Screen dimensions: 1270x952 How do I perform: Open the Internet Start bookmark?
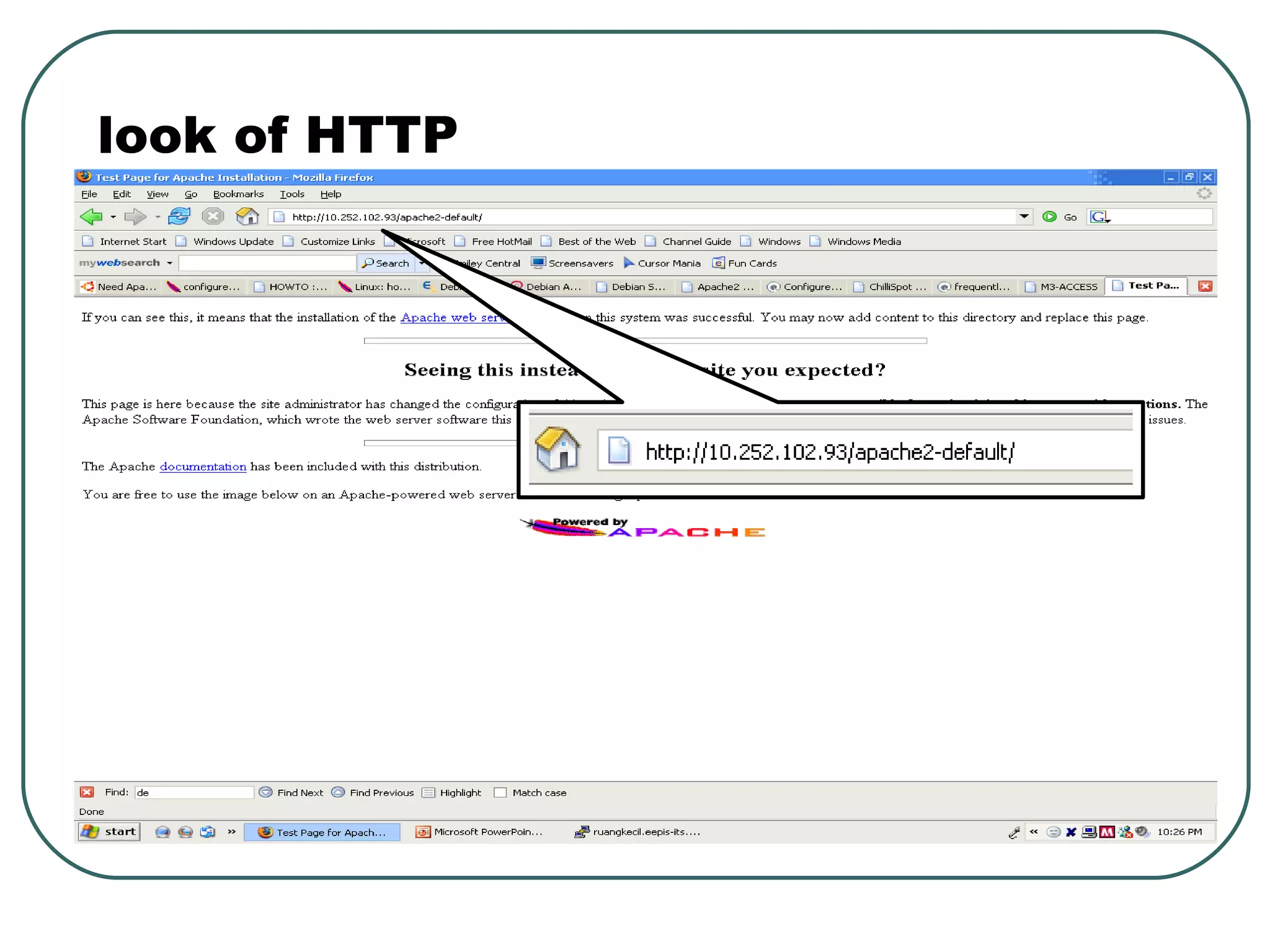pyautogui.click(x=124, y=242)
